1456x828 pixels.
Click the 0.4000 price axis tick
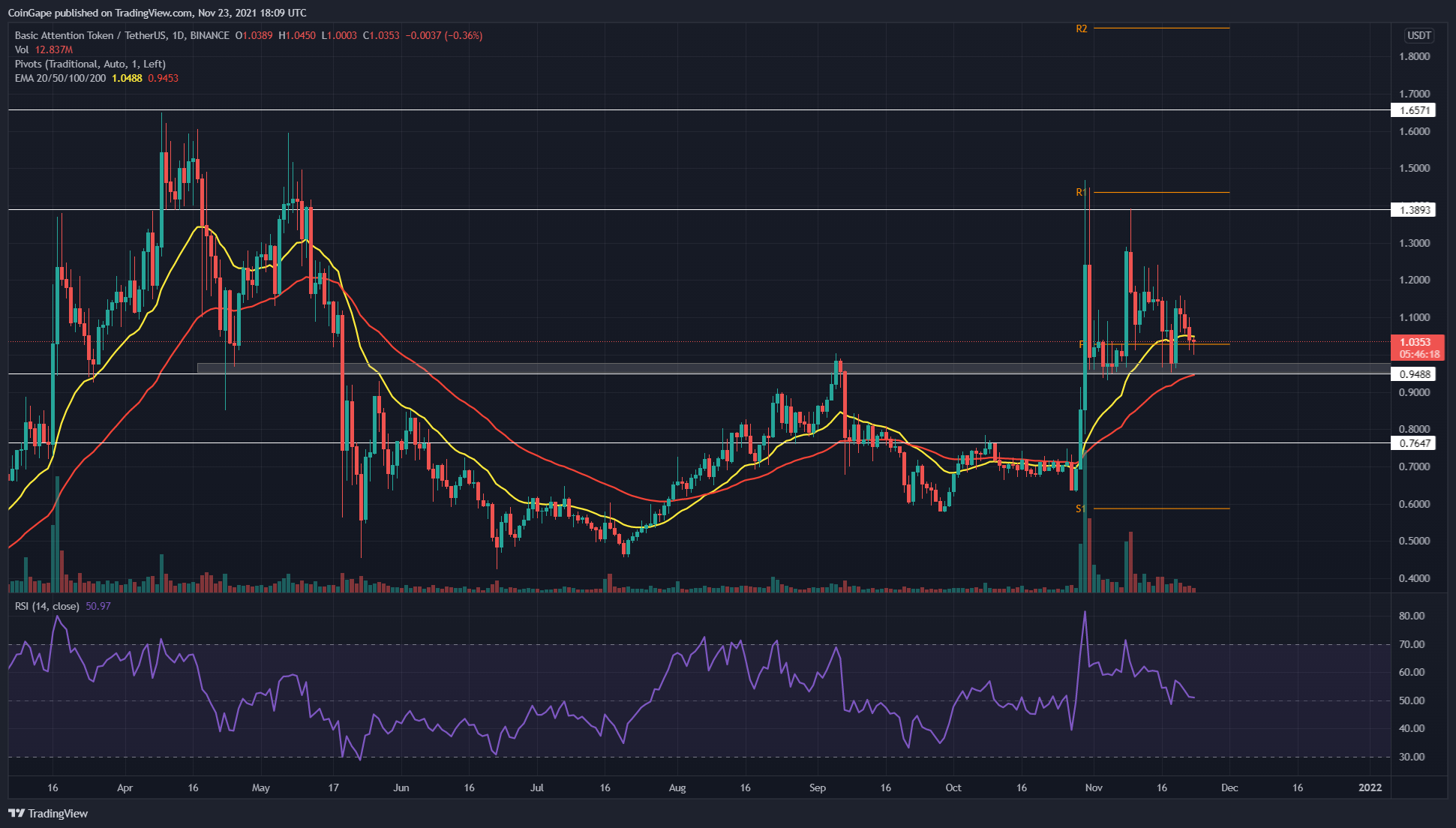1415,578
